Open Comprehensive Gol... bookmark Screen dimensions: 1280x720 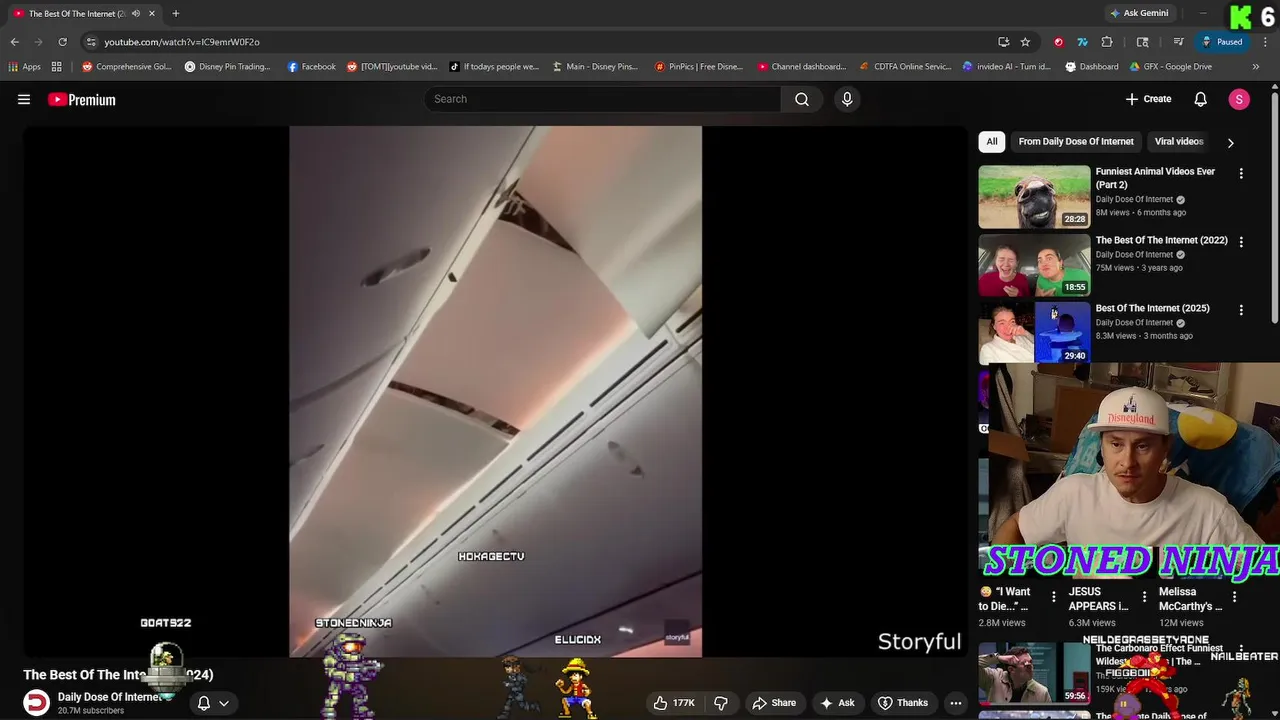pyautogui.click(x=127, y=67)
